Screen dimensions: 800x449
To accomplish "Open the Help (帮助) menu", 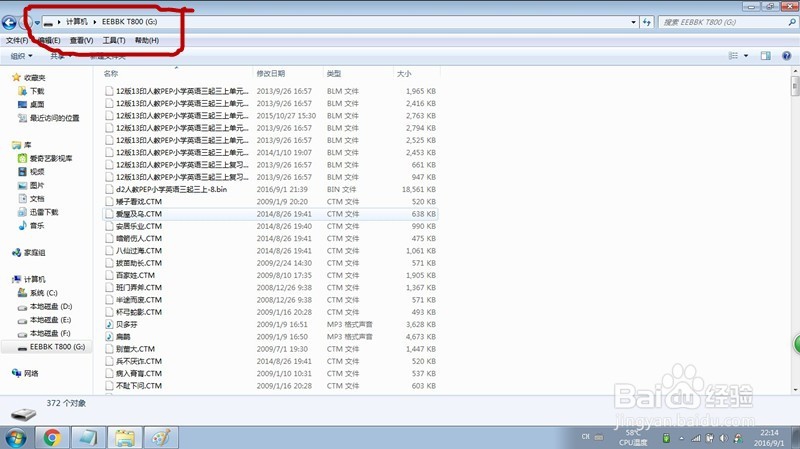I will click(147, 40).
